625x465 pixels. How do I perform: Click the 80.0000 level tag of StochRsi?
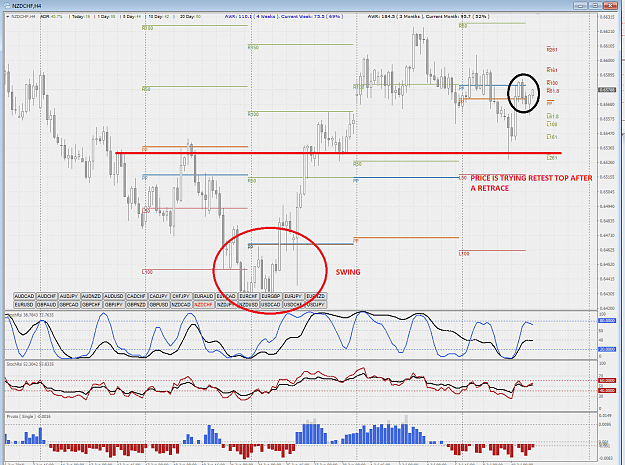coord(607,321)
